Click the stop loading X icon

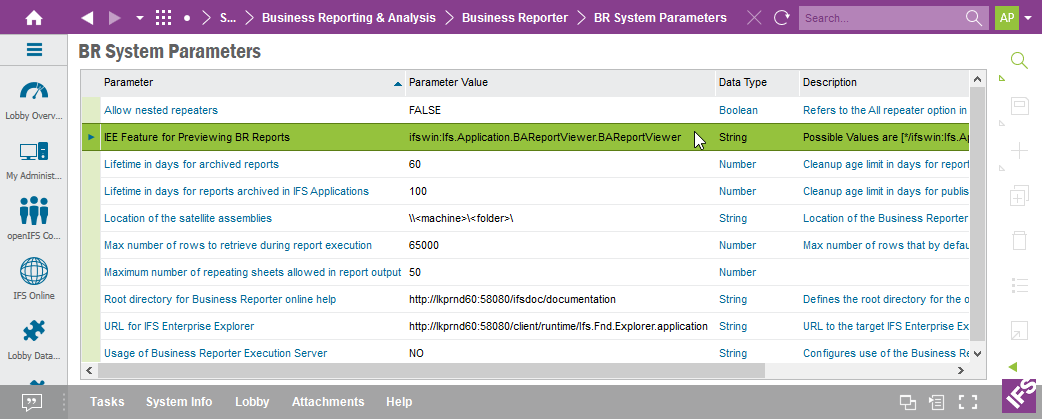(754, 18)
